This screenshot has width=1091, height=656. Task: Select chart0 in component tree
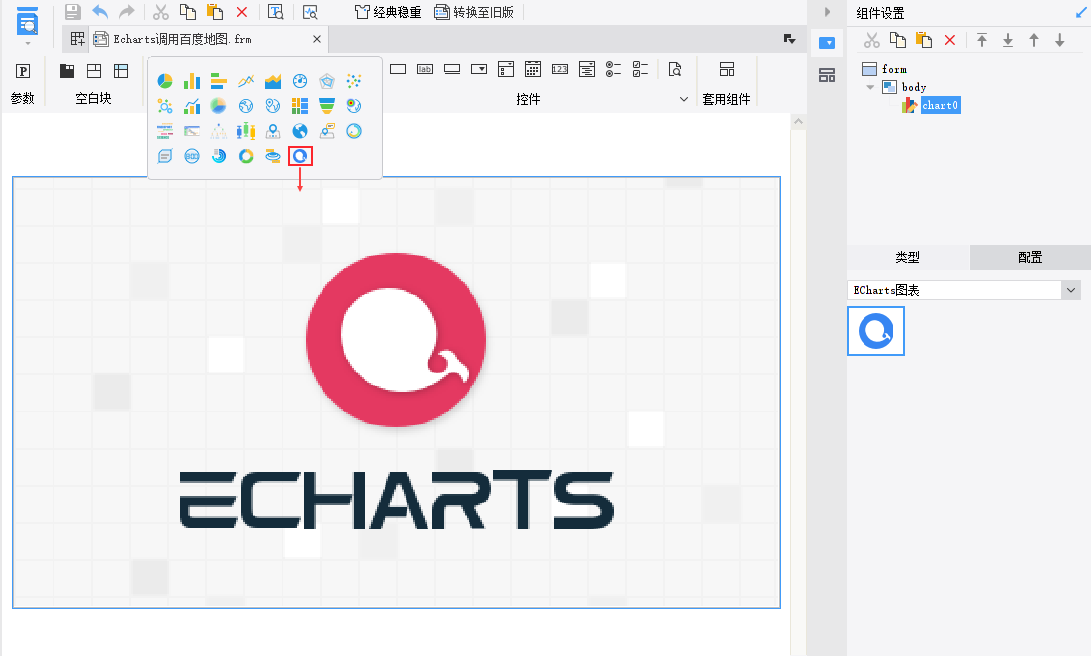[940, 105]
